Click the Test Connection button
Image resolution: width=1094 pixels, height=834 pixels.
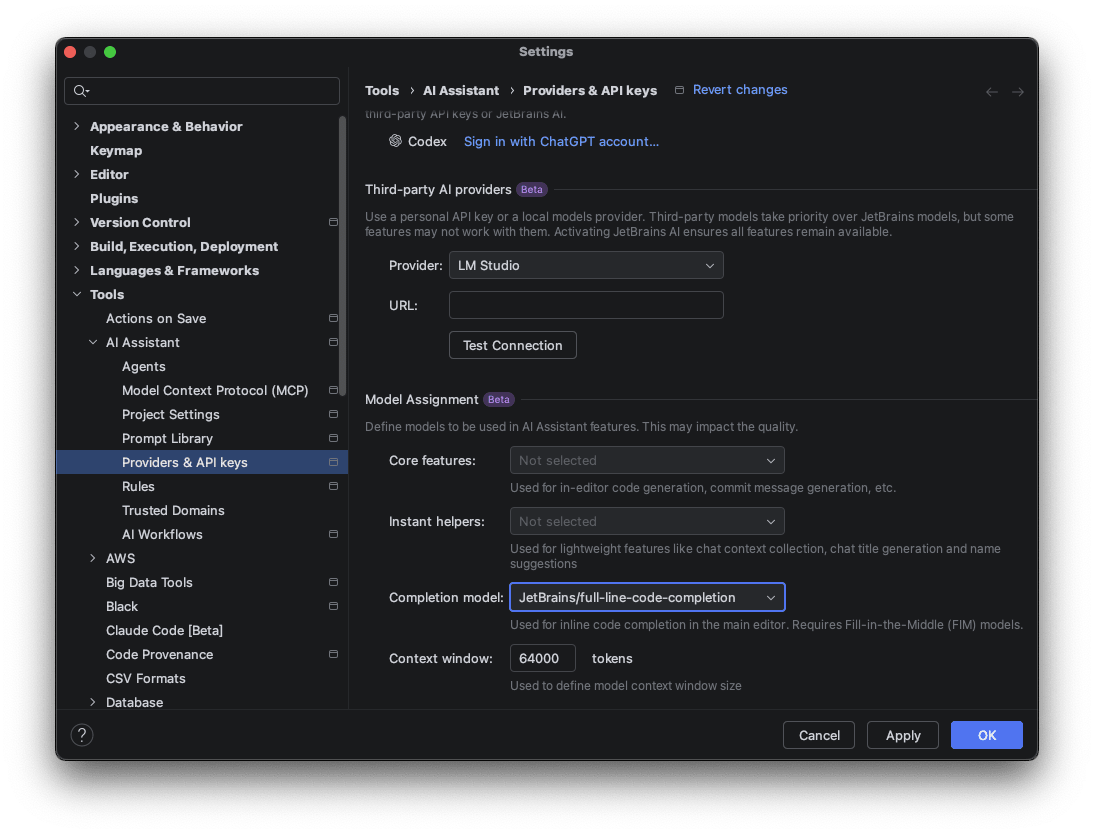pyautogui.click(x=512, y=345)
